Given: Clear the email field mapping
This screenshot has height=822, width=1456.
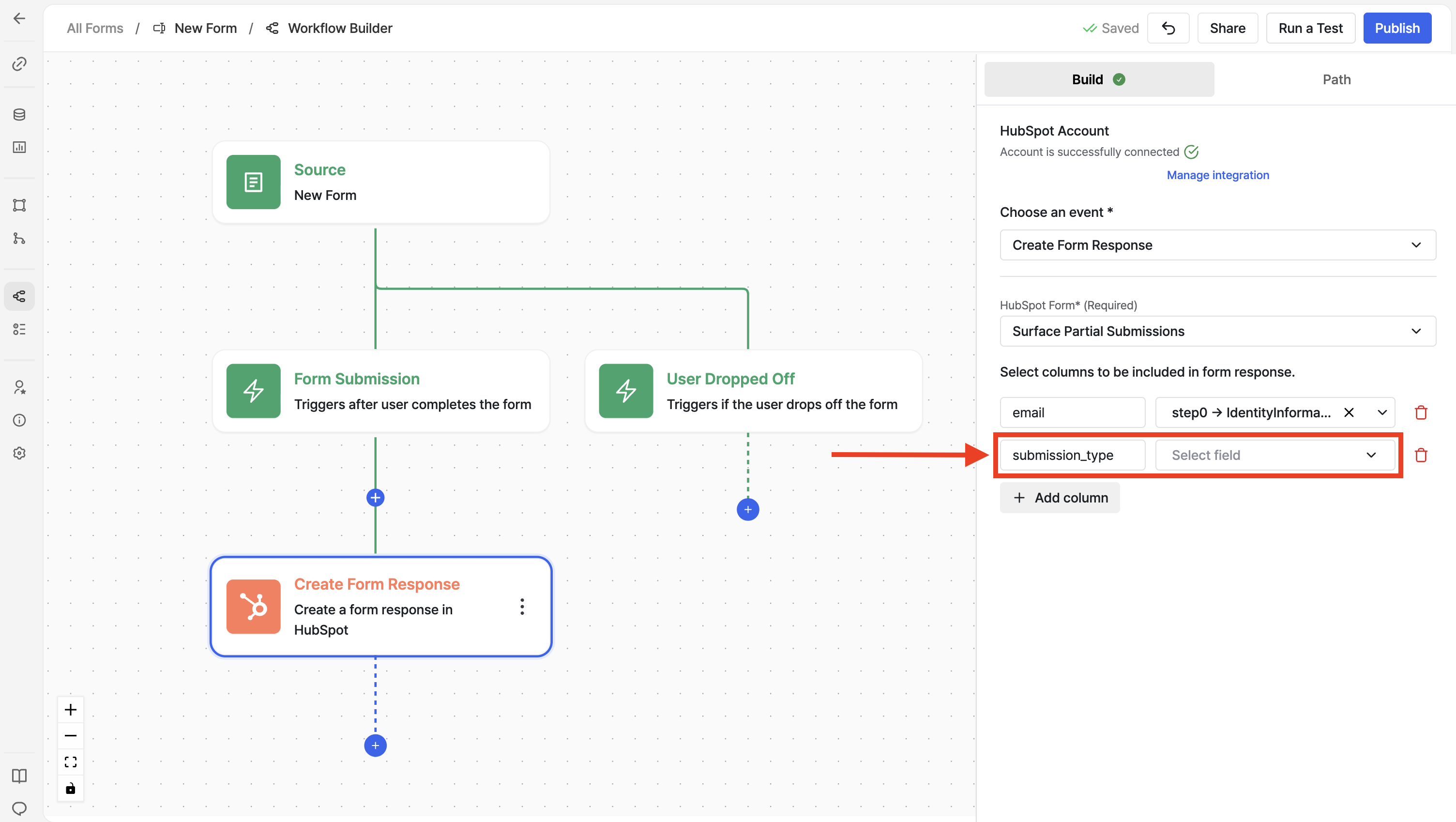Looking at the screenshot, I should pyautogui.click(x=1349, y=413).
